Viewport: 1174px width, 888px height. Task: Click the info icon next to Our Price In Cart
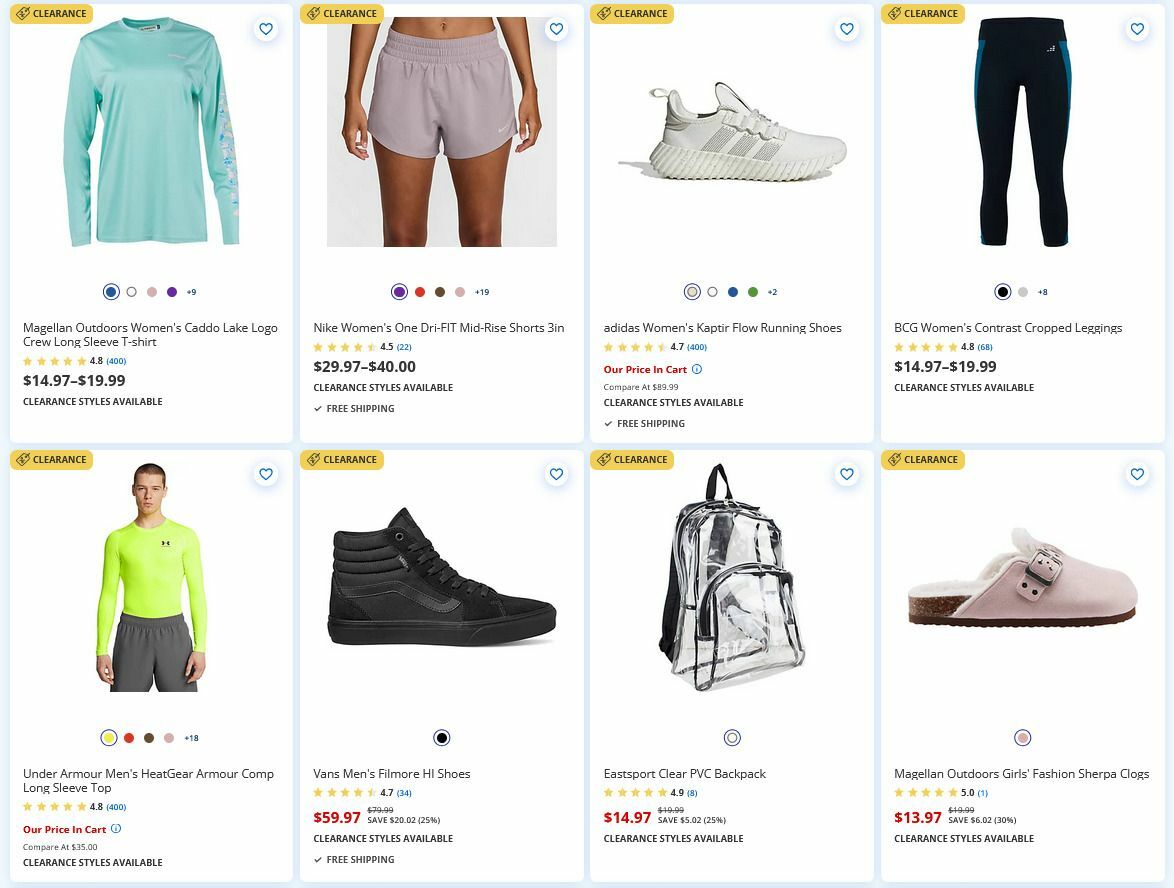point(116,829)
